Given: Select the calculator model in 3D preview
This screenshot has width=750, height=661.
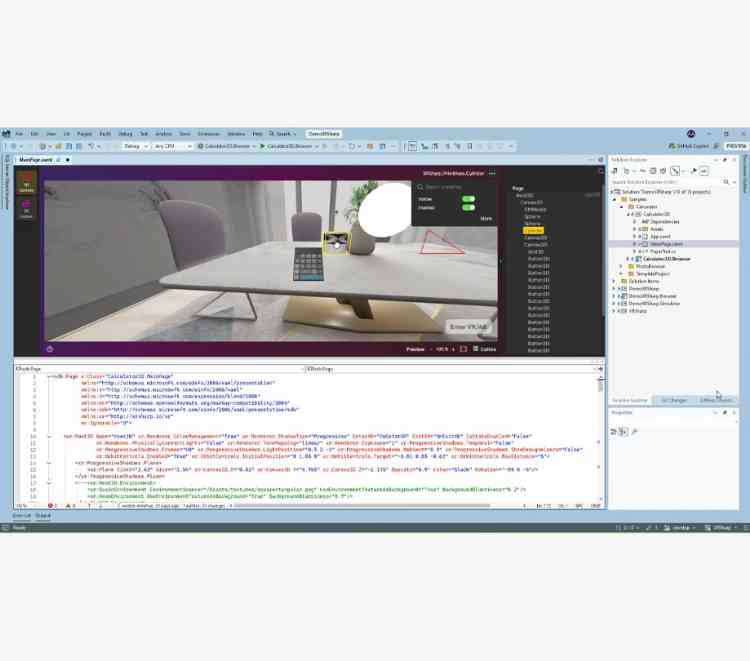Looking at the screenshot, I should 308,263.
